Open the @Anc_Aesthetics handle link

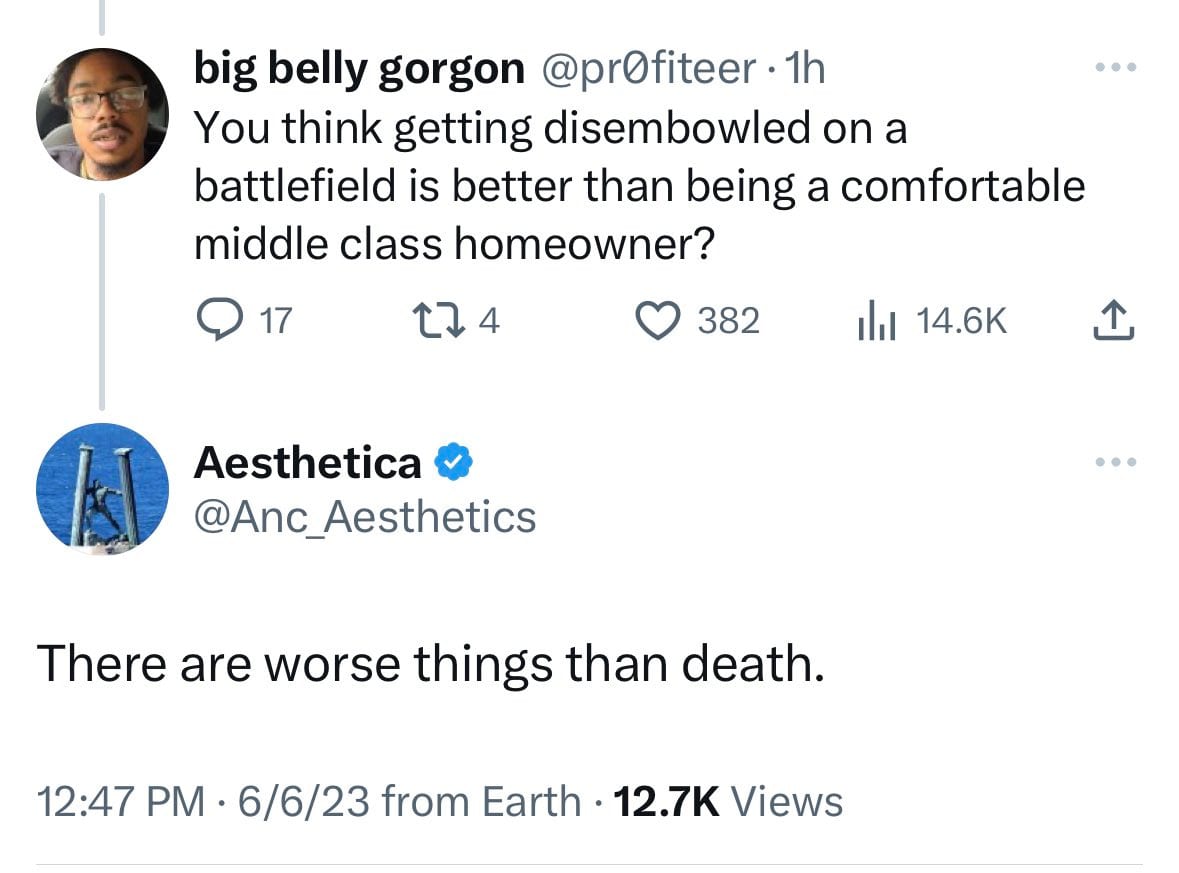pyautogui.click(x=365, y=517)
